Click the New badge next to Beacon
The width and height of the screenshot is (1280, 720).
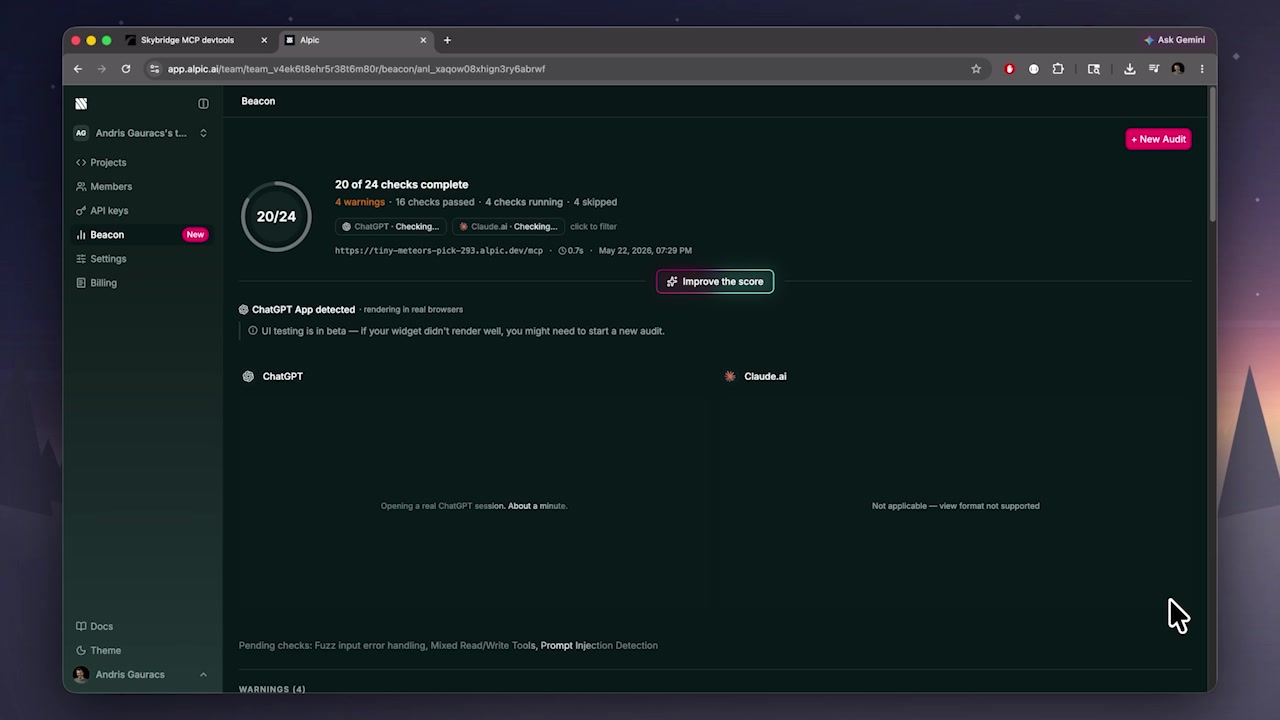(x=195, y=235)
